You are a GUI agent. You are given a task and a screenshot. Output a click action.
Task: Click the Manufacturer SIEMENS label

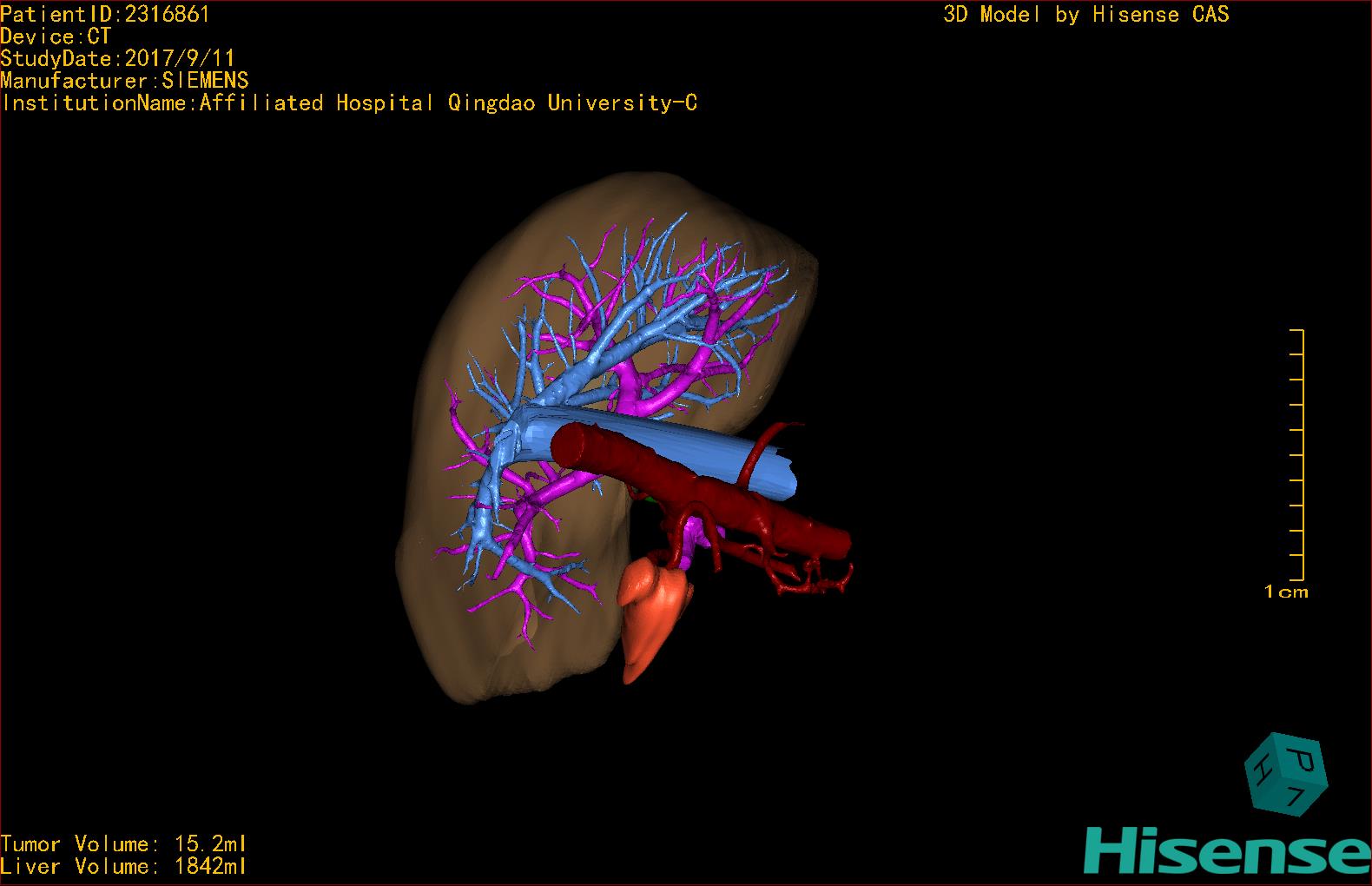124,81
